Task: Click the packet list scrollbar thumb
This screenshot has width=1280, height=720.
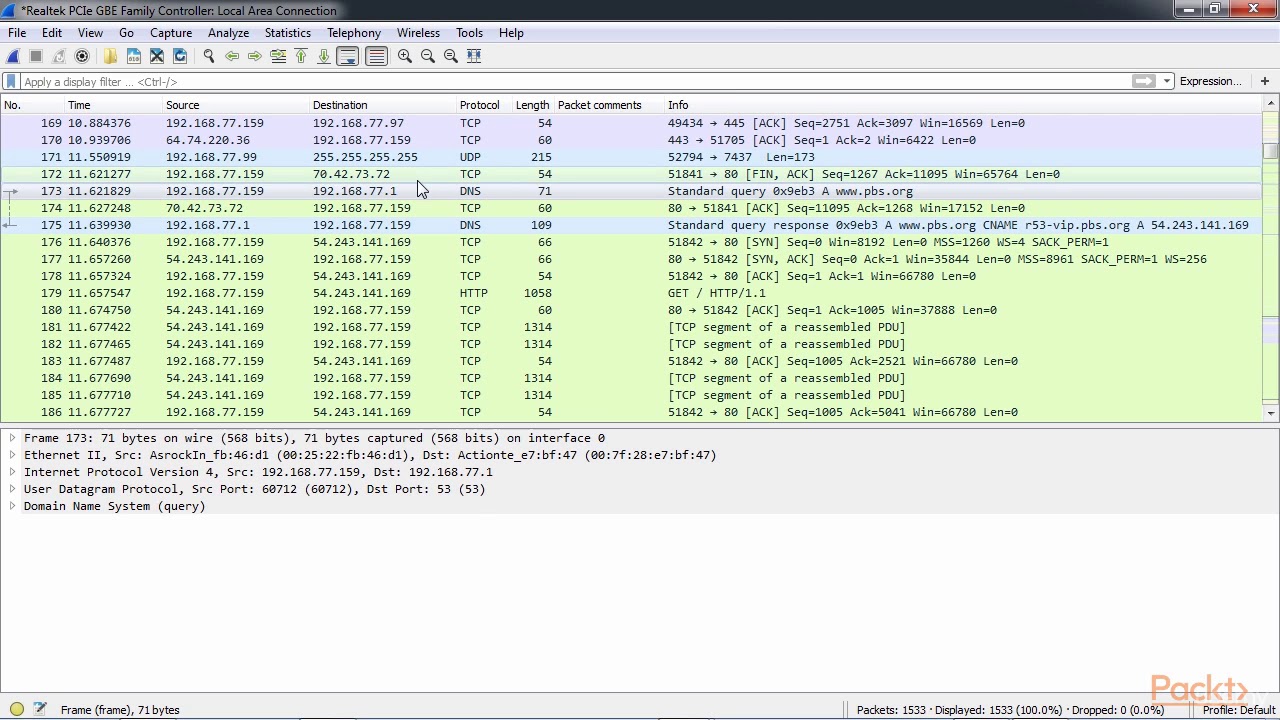Action: coord(1272,151)
